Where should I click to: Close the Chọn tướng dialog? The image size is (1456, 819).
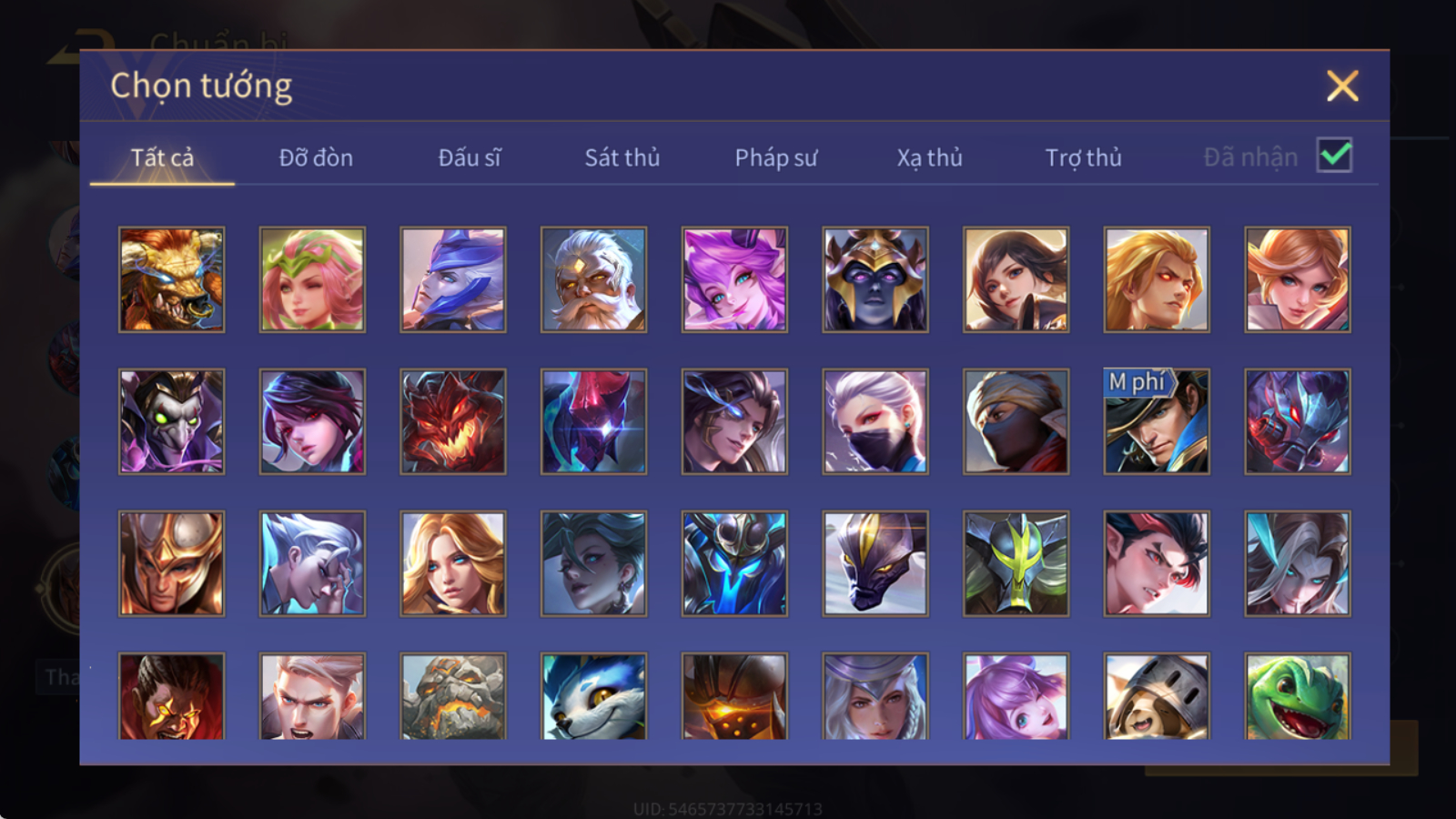click(1342, 86)
